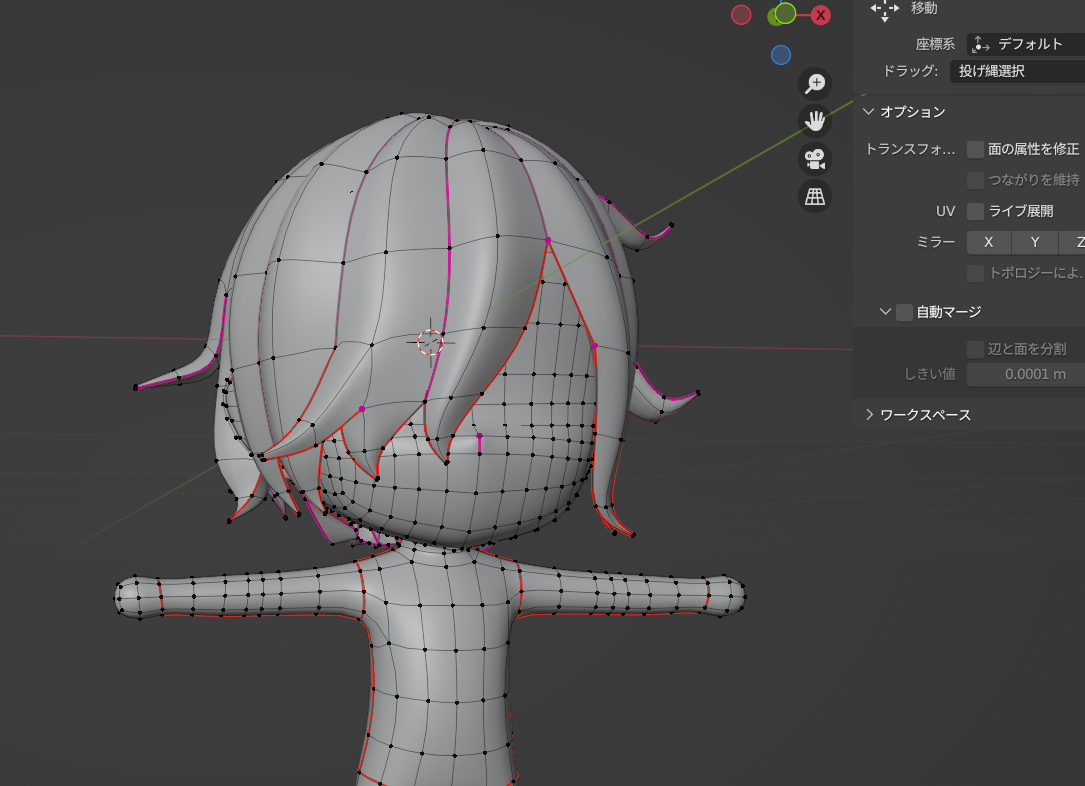Expand the ワークスペース section
The width and height of the screenshot is (1085, 786).
pyautogui.click(x=869, y=415)
